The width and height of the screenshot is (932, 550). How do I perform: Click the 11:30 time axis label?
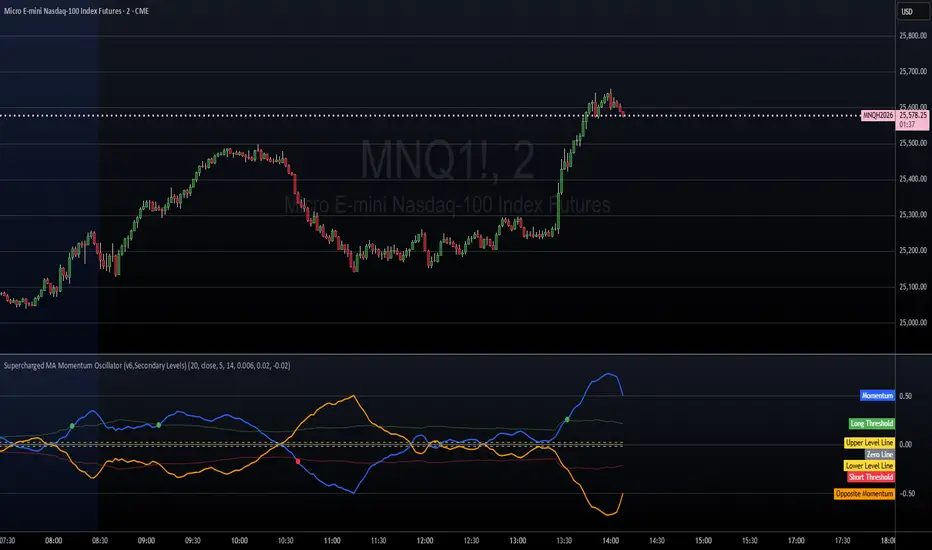379,540
